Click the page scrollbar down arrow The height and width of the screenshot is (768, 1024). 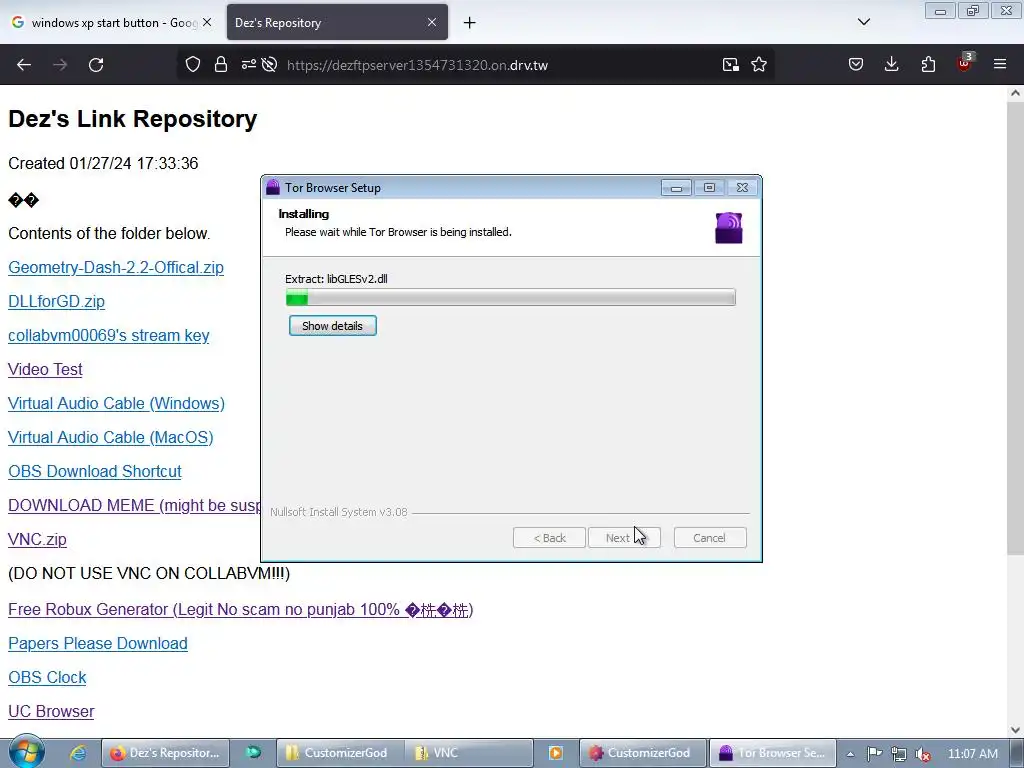[x=1015, y=729]
